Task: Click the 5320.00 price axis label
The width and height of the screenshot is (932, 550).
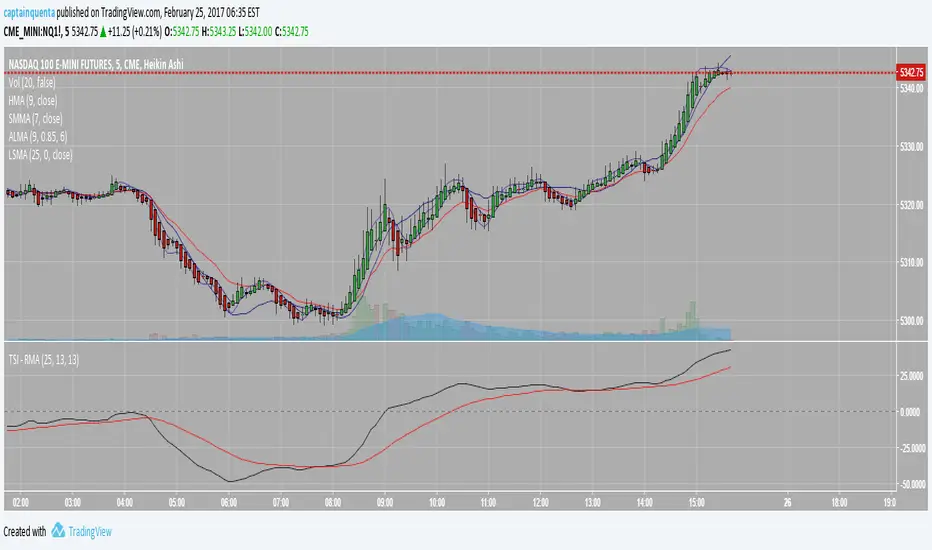Action: 912,205
